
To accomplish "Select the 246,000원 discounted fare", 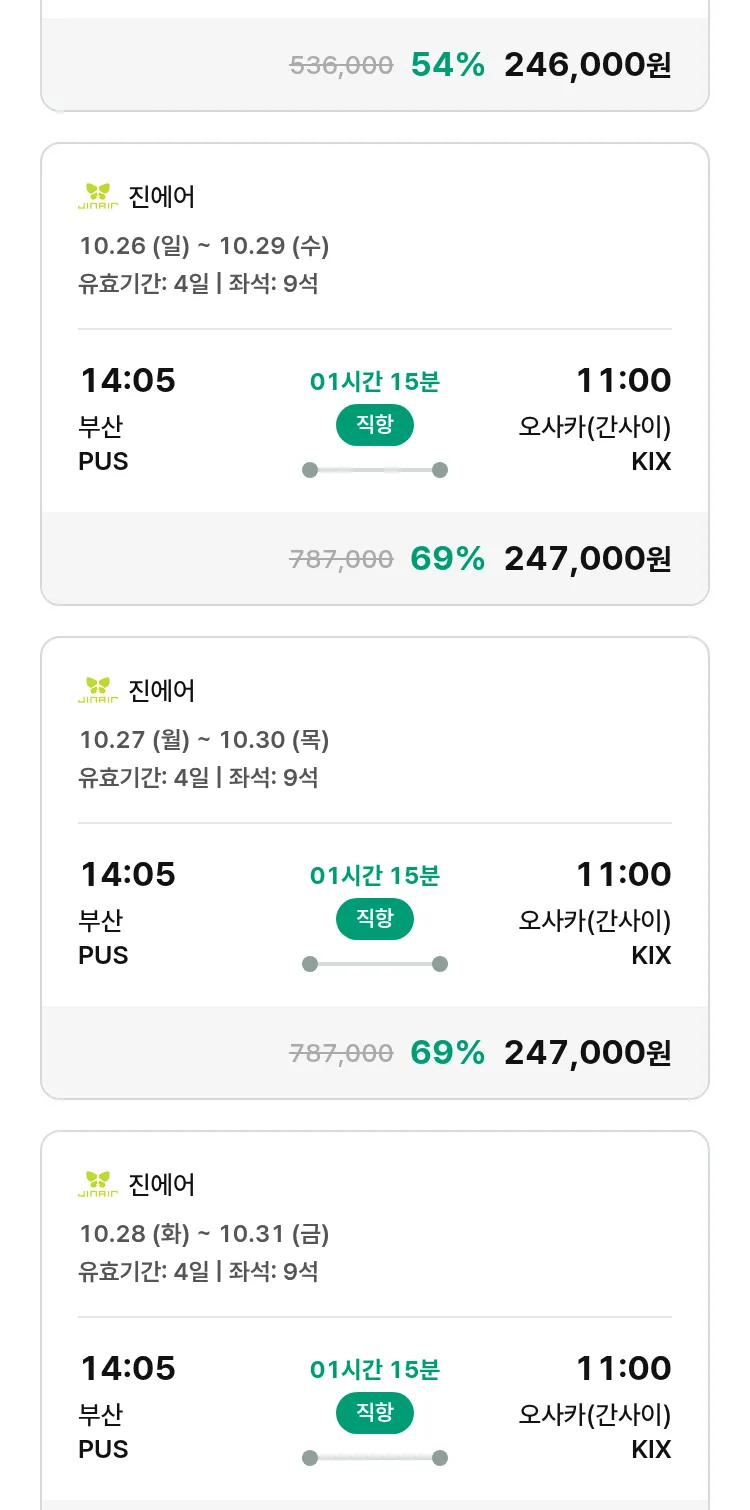I will (x=587, y=65).
